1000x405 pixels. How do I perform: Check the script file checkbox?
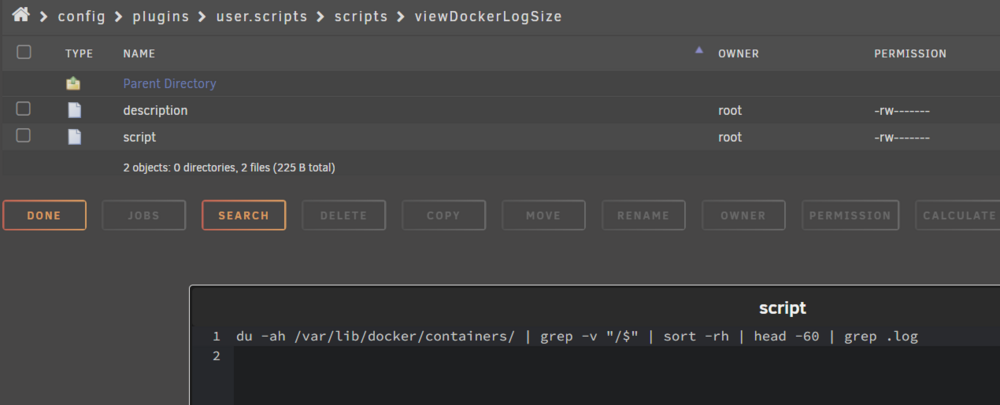click(24, 135)
